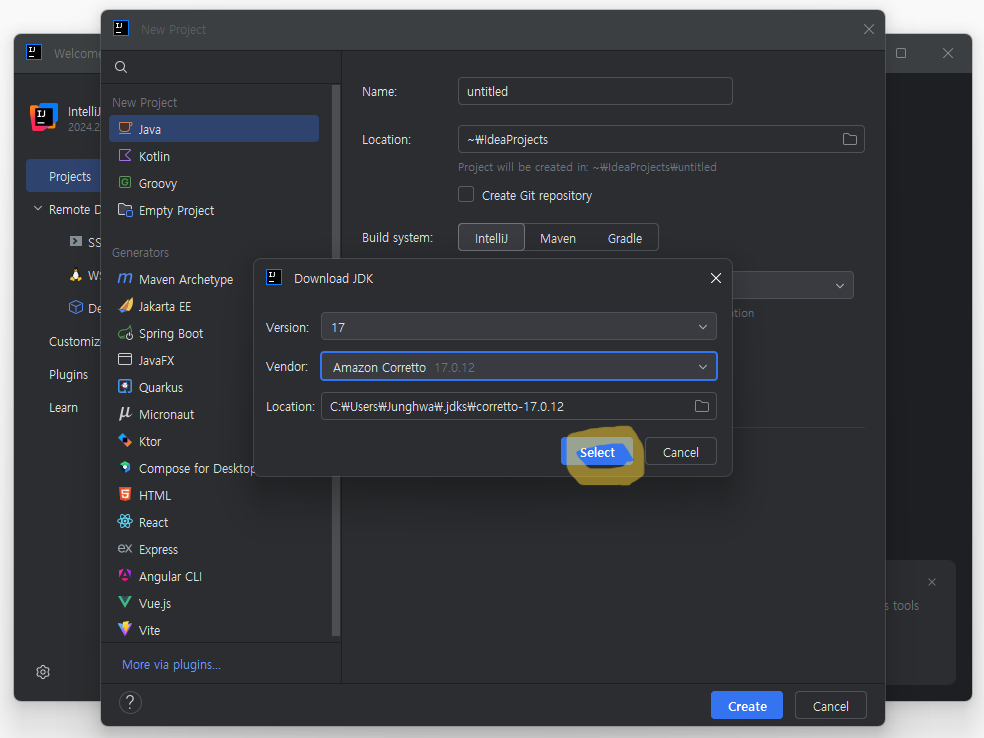Maximize the Welcome window
This screenshot has width=984, height=738.
[x=901, y=53]
